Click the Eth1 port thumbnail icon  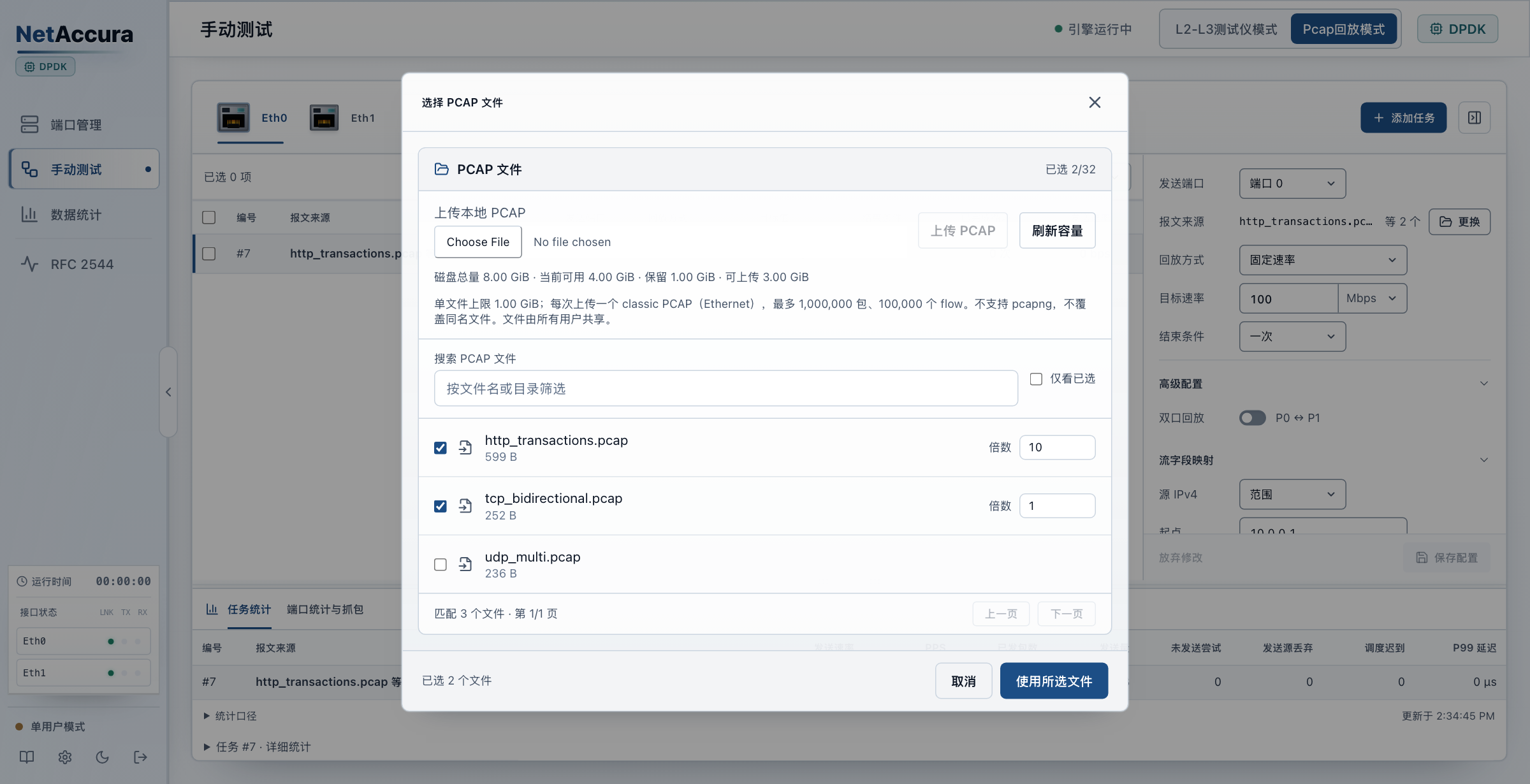coord(324,118)
